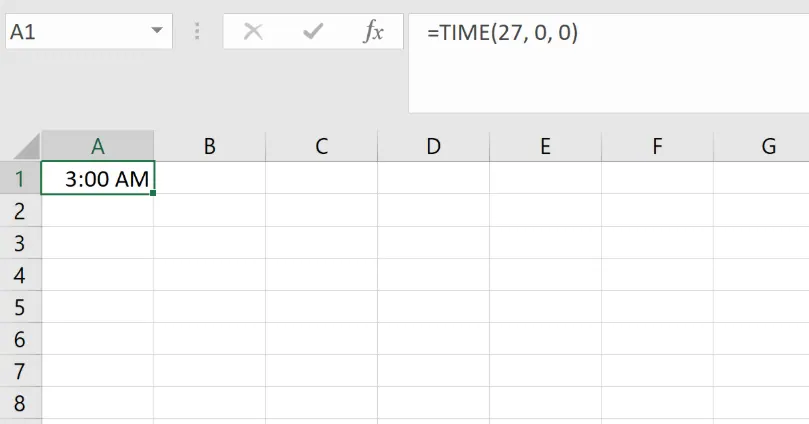This screenshot has height=424, width=809.
Task: Click the Enter checkmark formula icon
Action: pos(313,32)
